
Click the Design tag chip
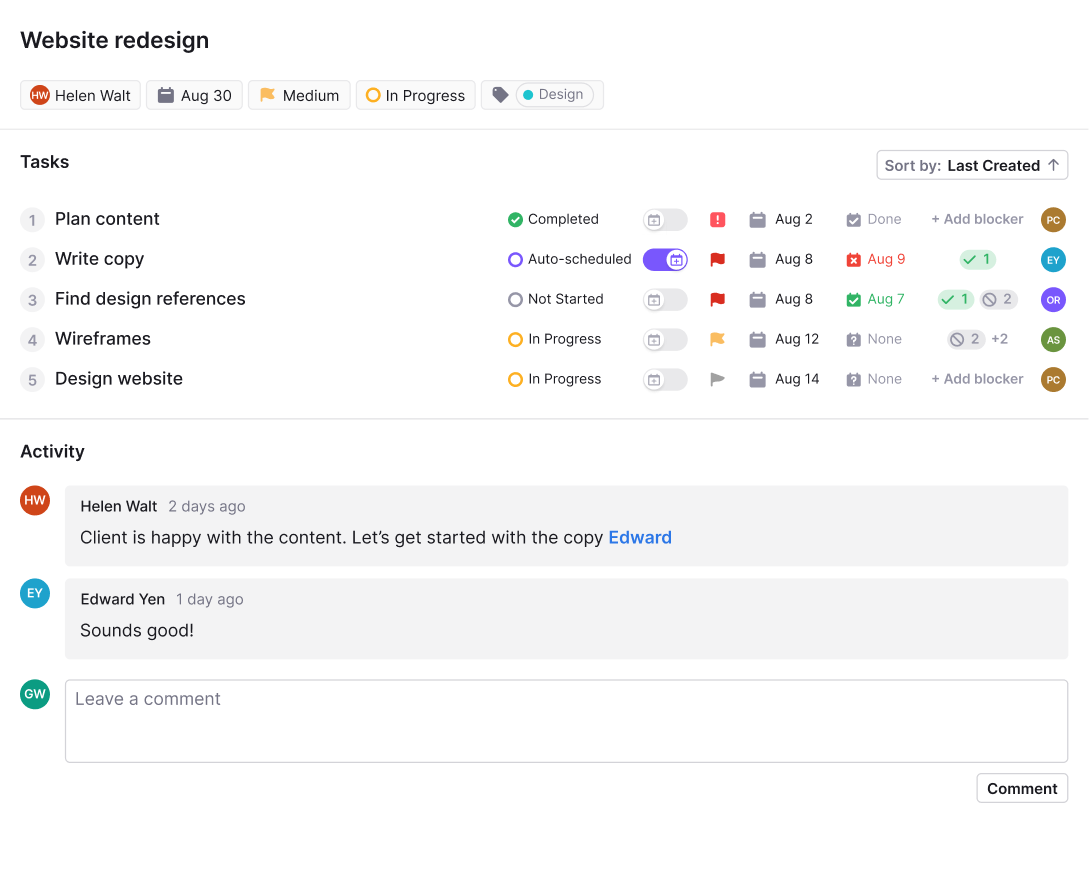554,95
